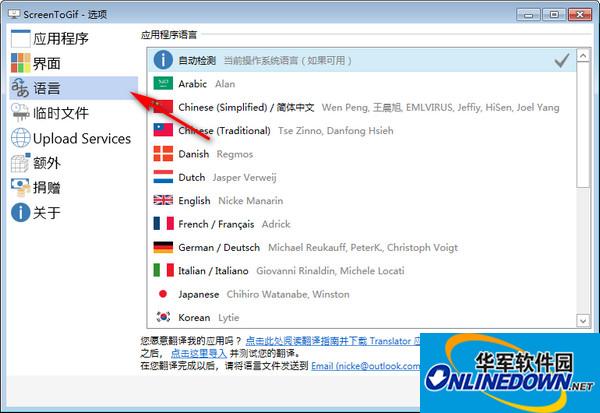Maximize the ScreenToGif options window

[554, 15]
